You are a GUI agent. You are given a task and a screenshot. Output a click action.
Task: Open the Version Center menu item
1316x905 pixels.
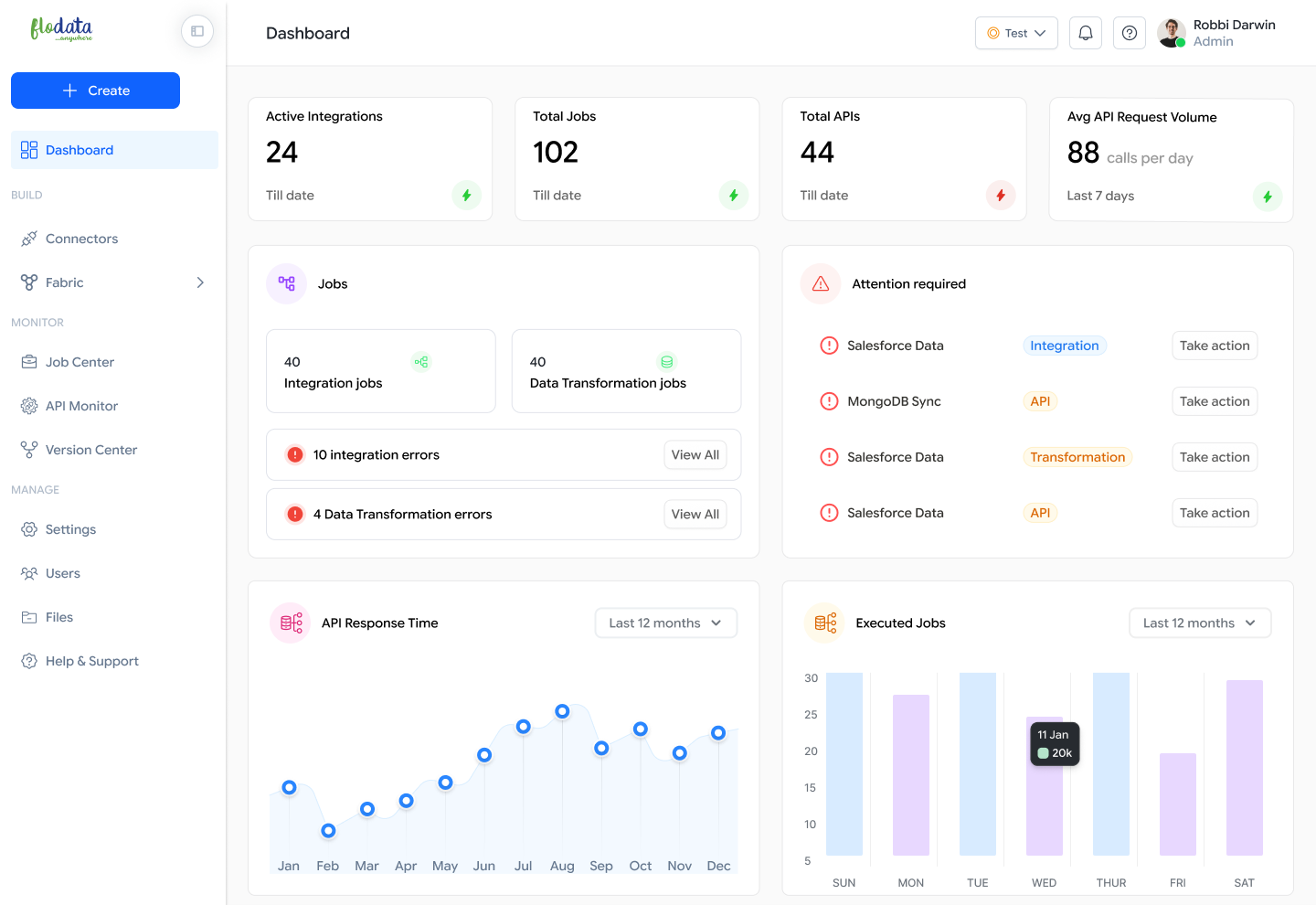(90, 450)
